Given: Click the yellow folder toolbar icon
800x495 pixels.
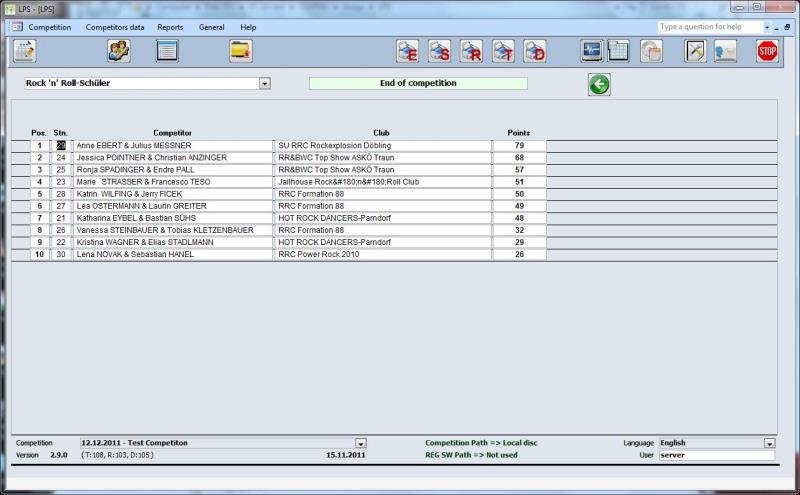Looking at the screenshot, I should coord(240,51).
